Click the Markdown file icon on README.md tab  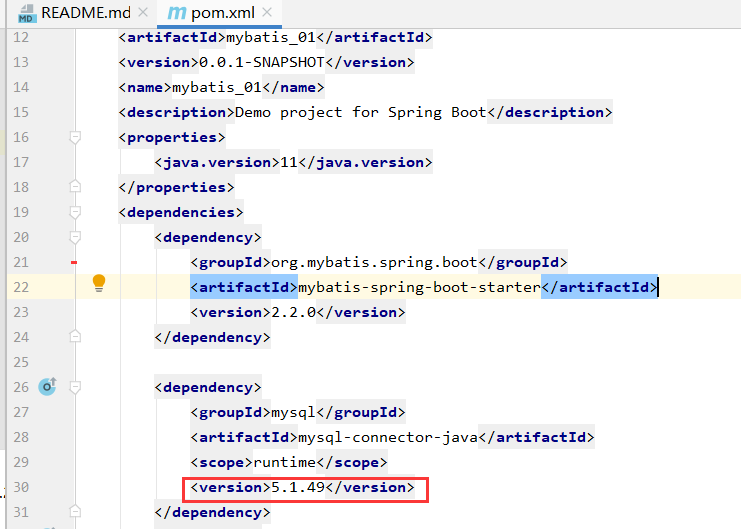point(27,14)
